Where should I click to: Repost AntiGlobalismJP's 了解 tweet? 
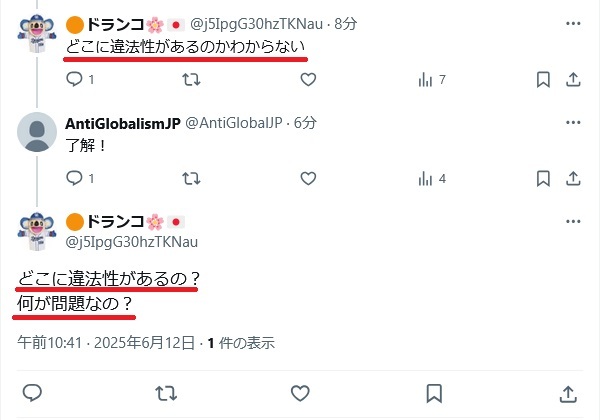[x=191, y=178]
